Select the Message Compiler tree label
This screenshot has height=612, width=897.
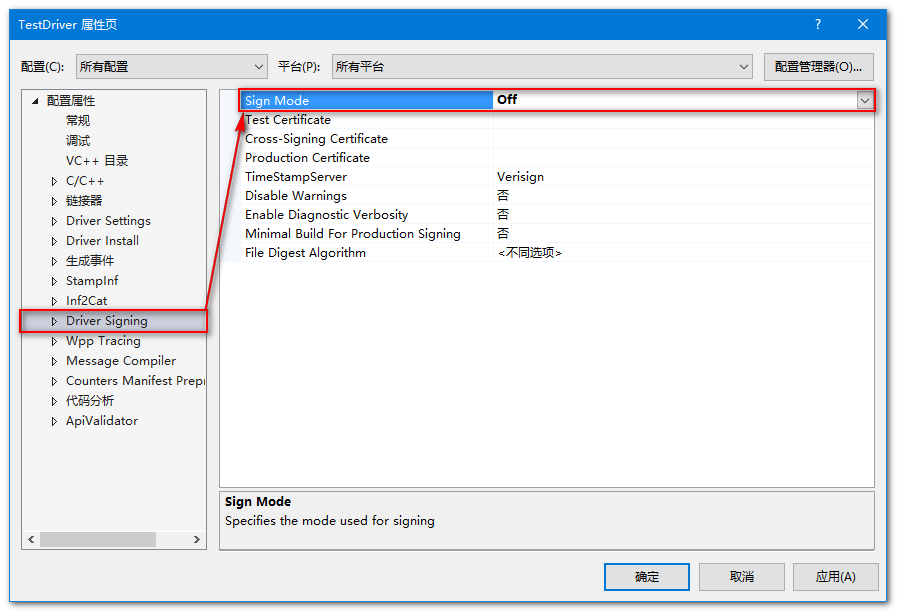pos(121,361)
